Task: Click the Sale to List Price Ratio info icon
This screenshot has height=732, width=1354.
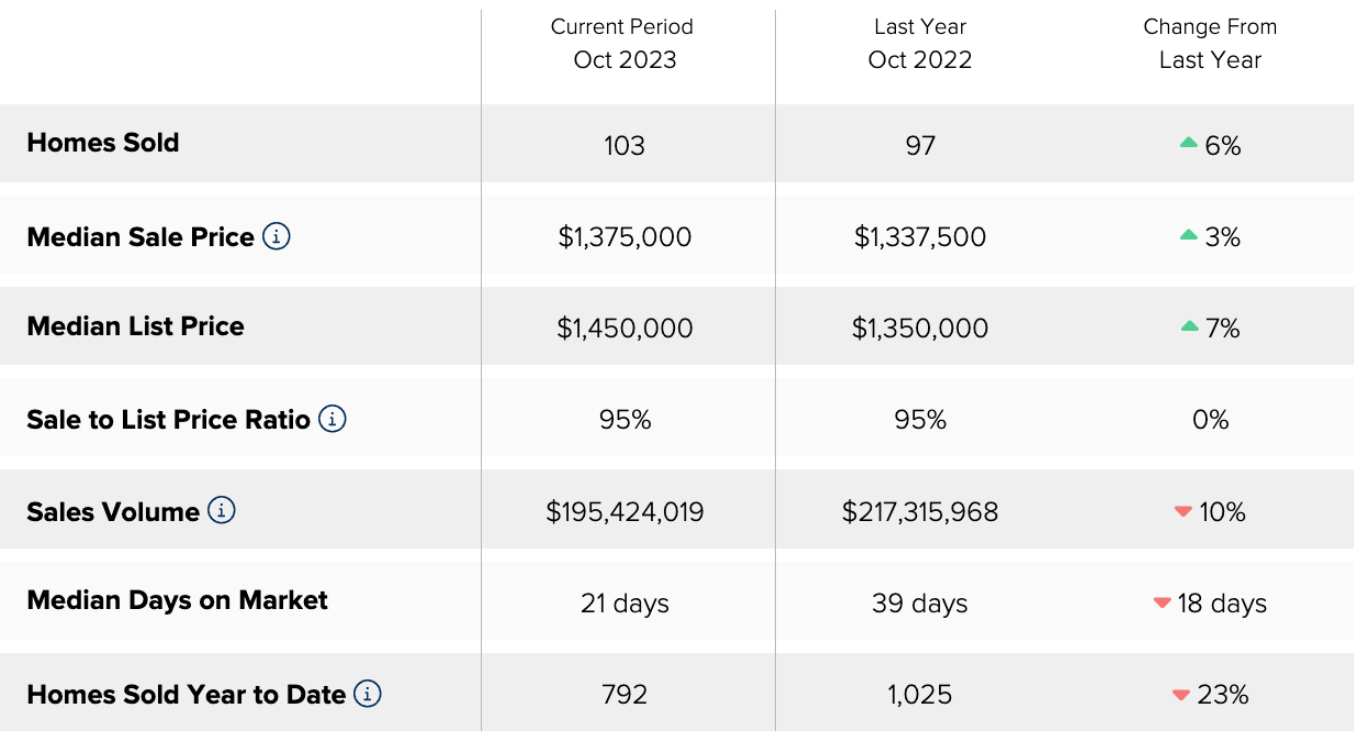Action: click(x=333, y=418)
